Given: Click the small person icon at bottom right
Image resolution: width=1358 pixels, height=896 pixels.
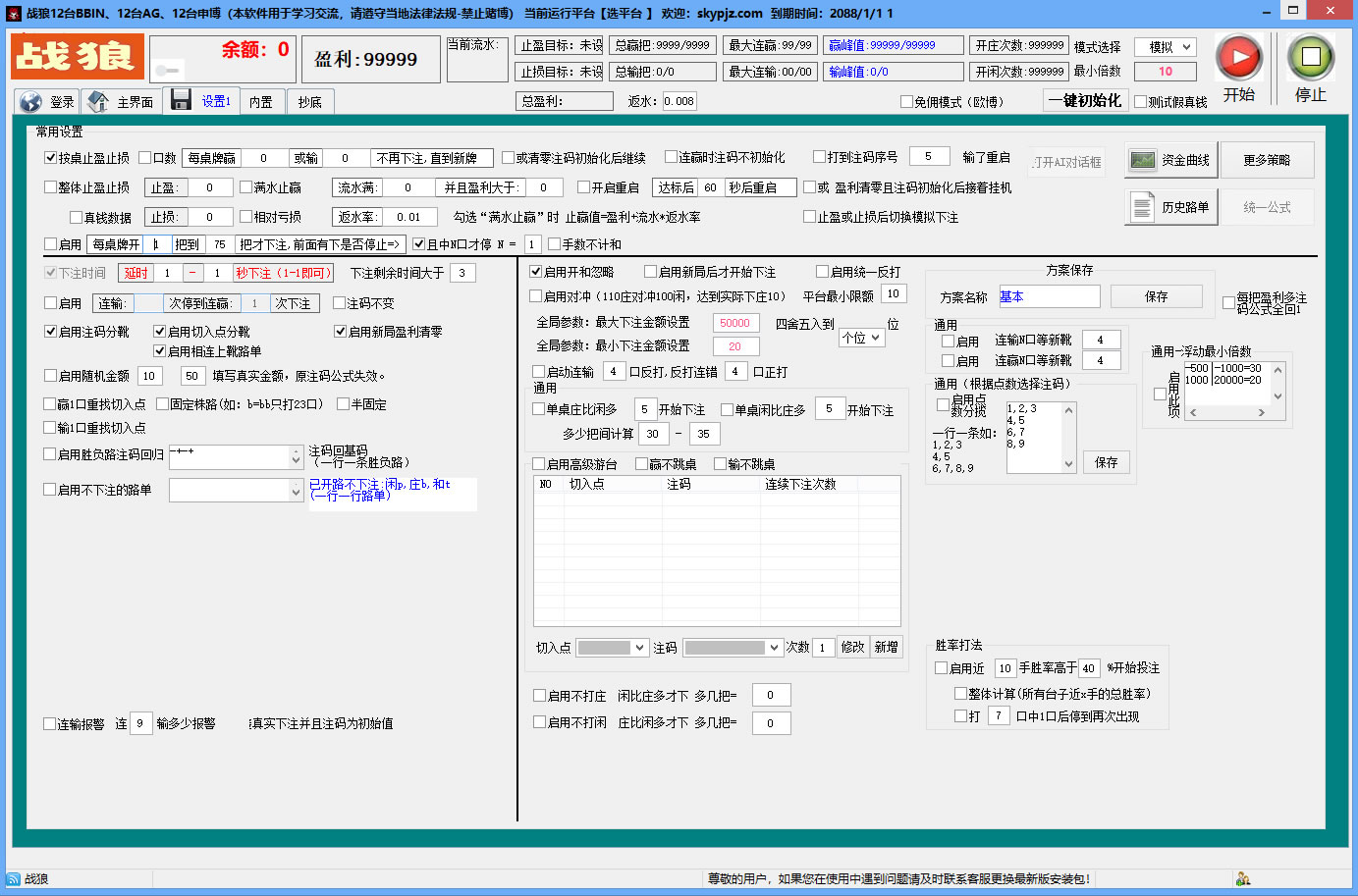Looking at the screenshot, I should tap(1243, 878).
